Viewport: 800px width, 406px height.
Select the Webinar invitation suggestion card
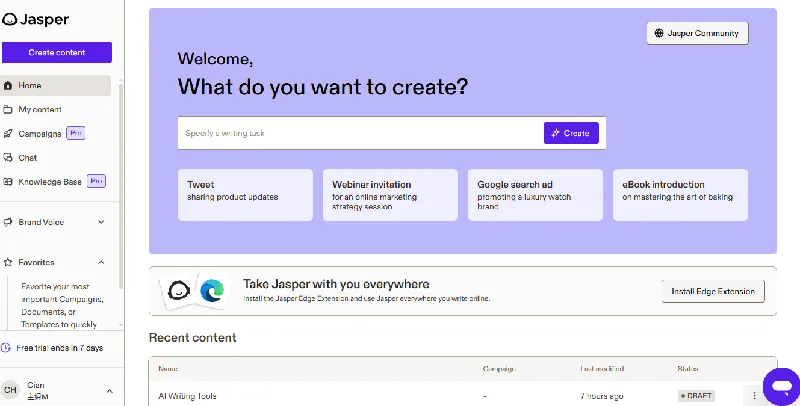tap(390, 195)
